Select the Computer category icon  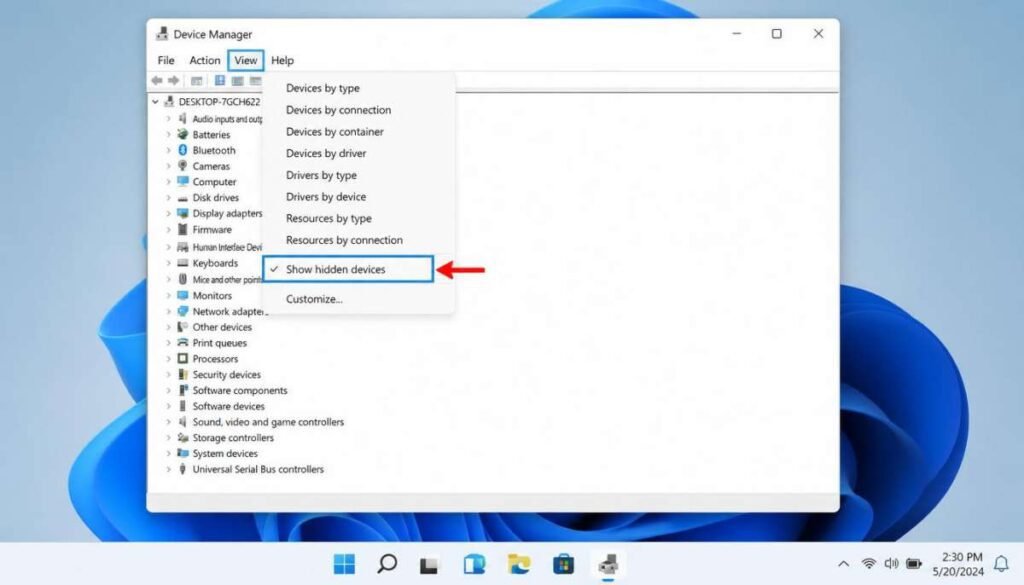click(x=183, y=182)
